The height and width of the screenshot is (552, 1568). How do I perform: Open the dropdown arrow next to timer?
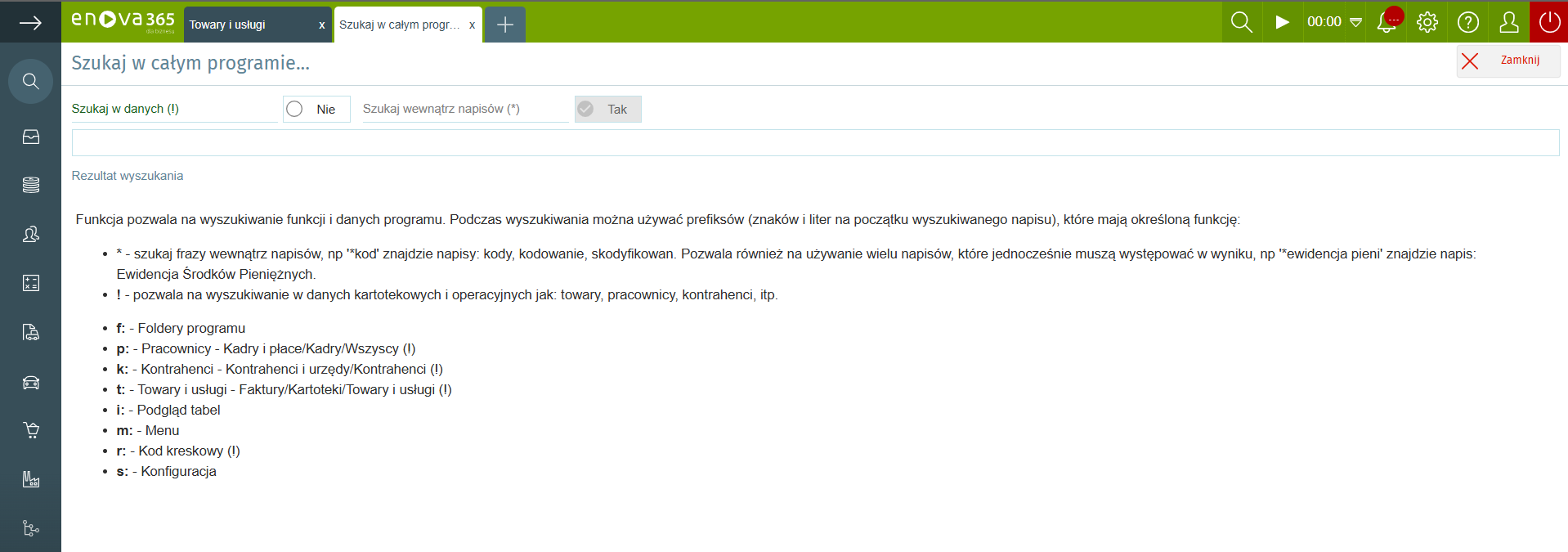(1355, 22)
